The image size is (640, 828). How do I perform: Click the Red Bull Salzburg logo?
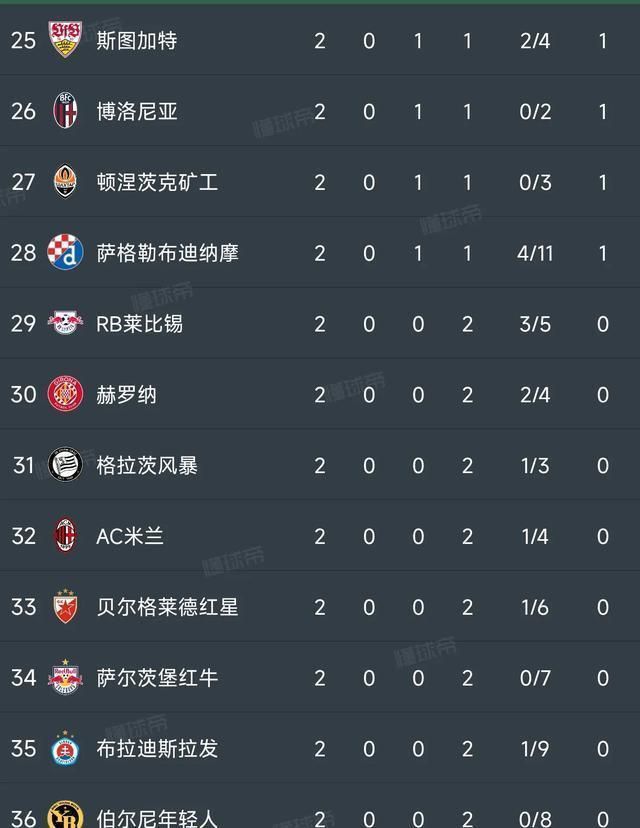tap(65, 677)
